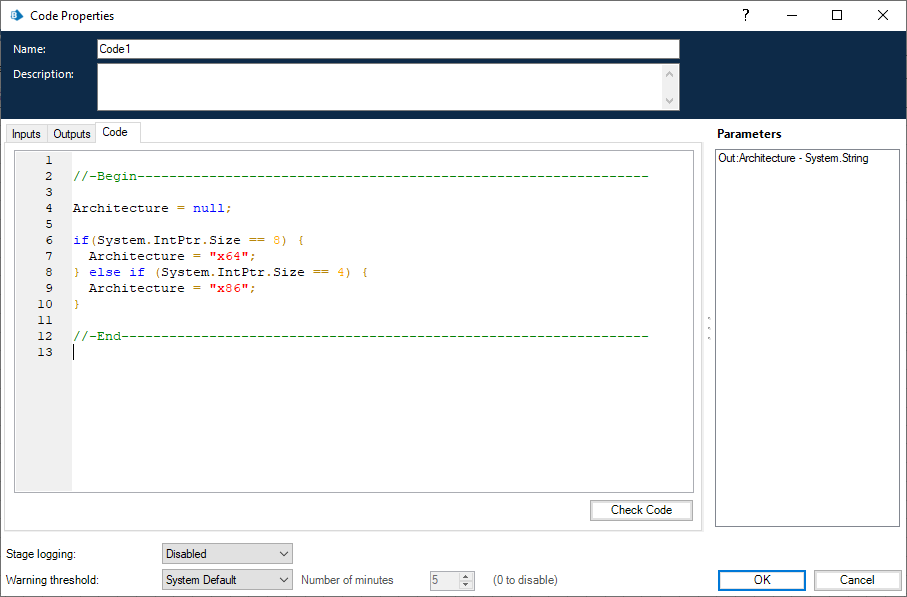Close the Code Properties dialog
Viewport: 907px width, 597px height.
point(883,15)
